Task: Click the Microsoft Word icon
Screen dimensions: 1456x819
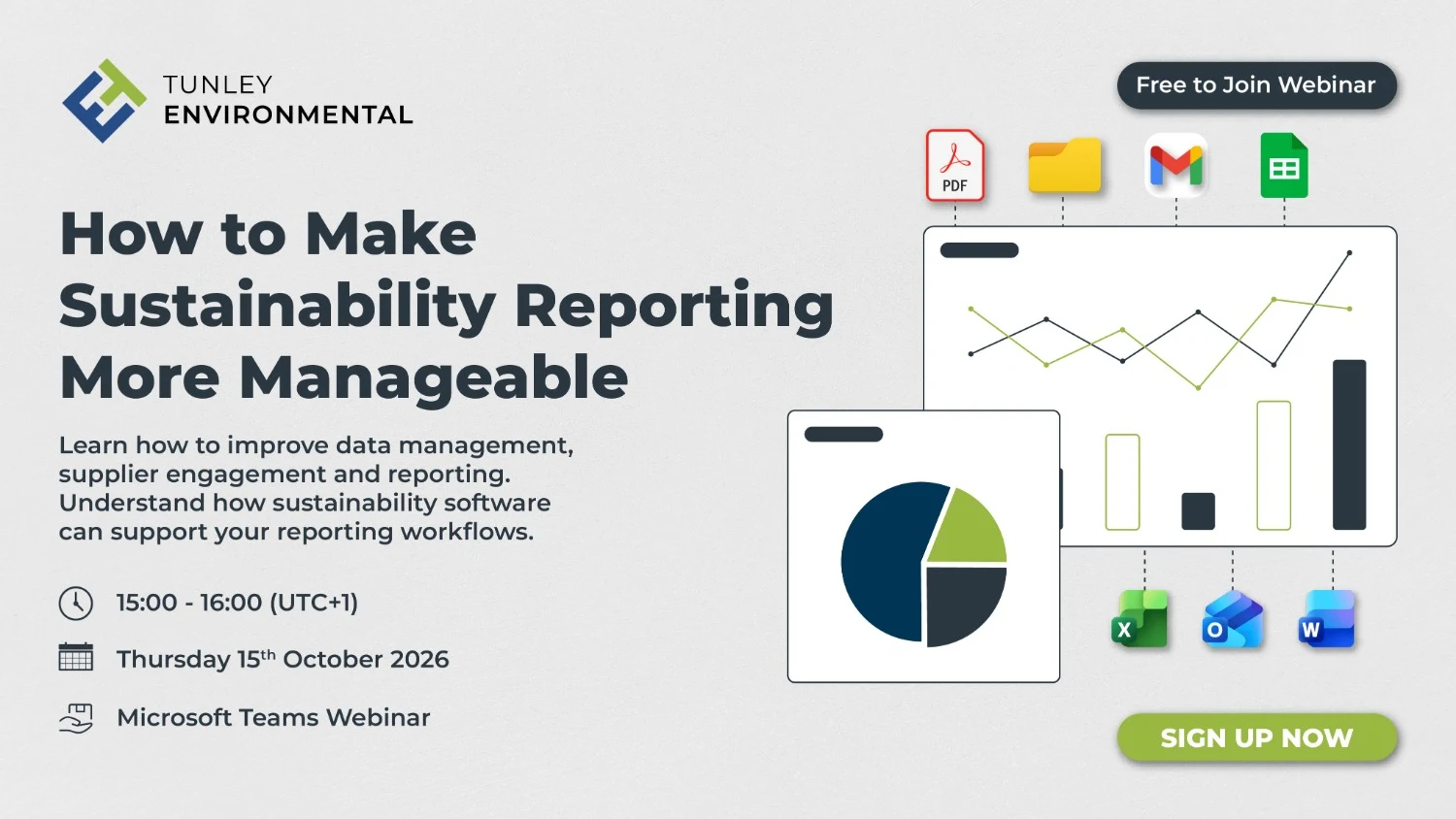Action: [1327, 619]
